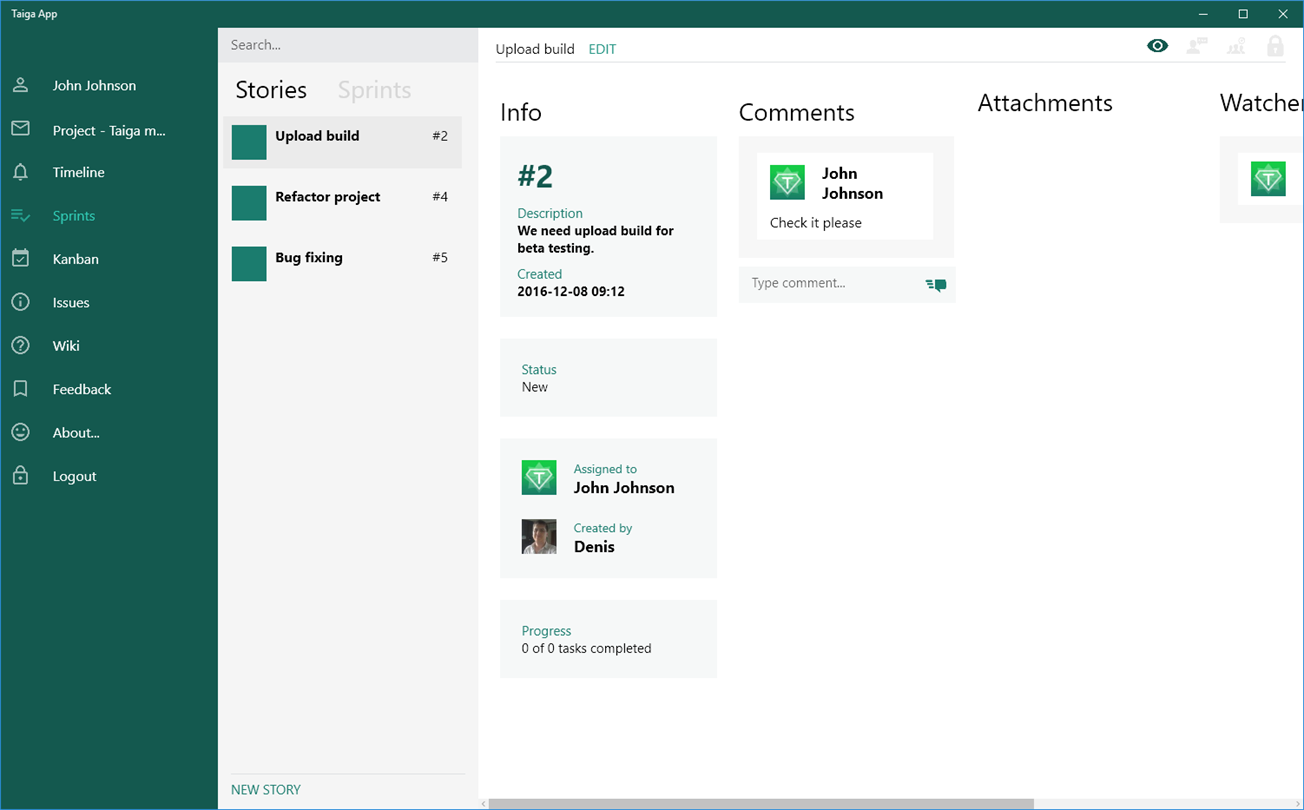Select the Refactor project story

(x=342, y=203)
